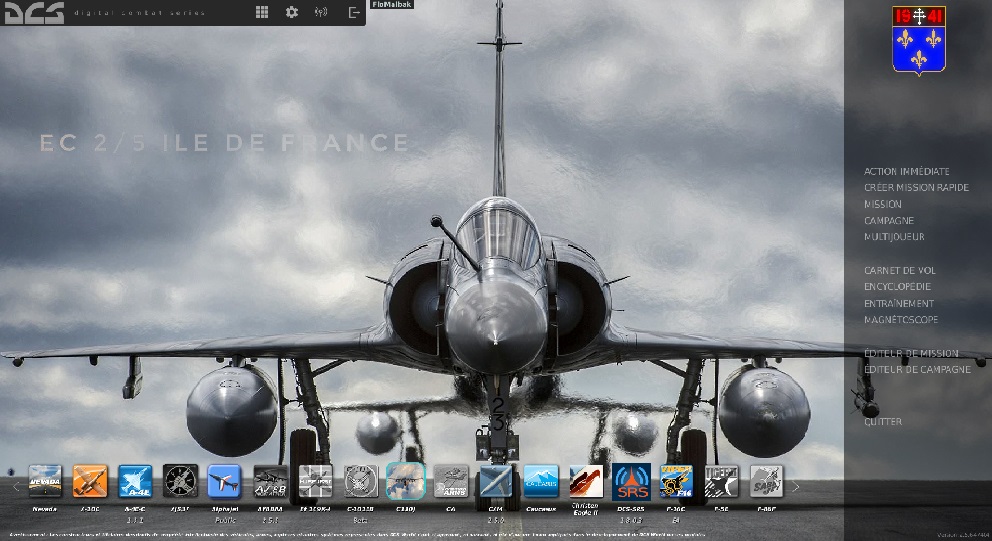This screenshot has width=992, height=541.
Task: Click the broadcast antenna icon in top bar
Action: (320, 12)
